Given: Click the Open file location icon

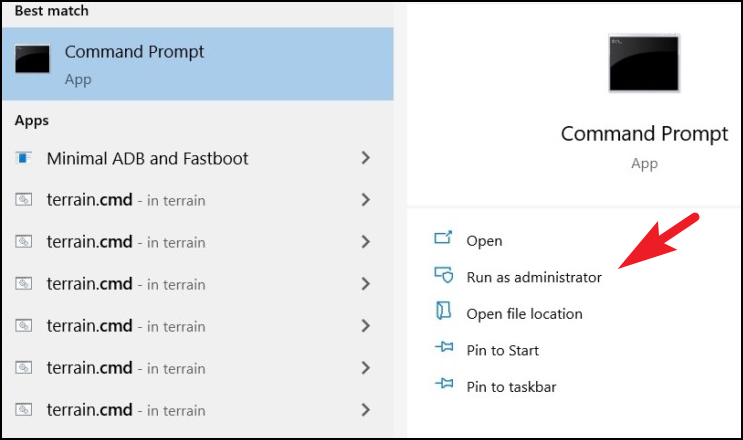Looking at the screenshot, I should (444, 311).
